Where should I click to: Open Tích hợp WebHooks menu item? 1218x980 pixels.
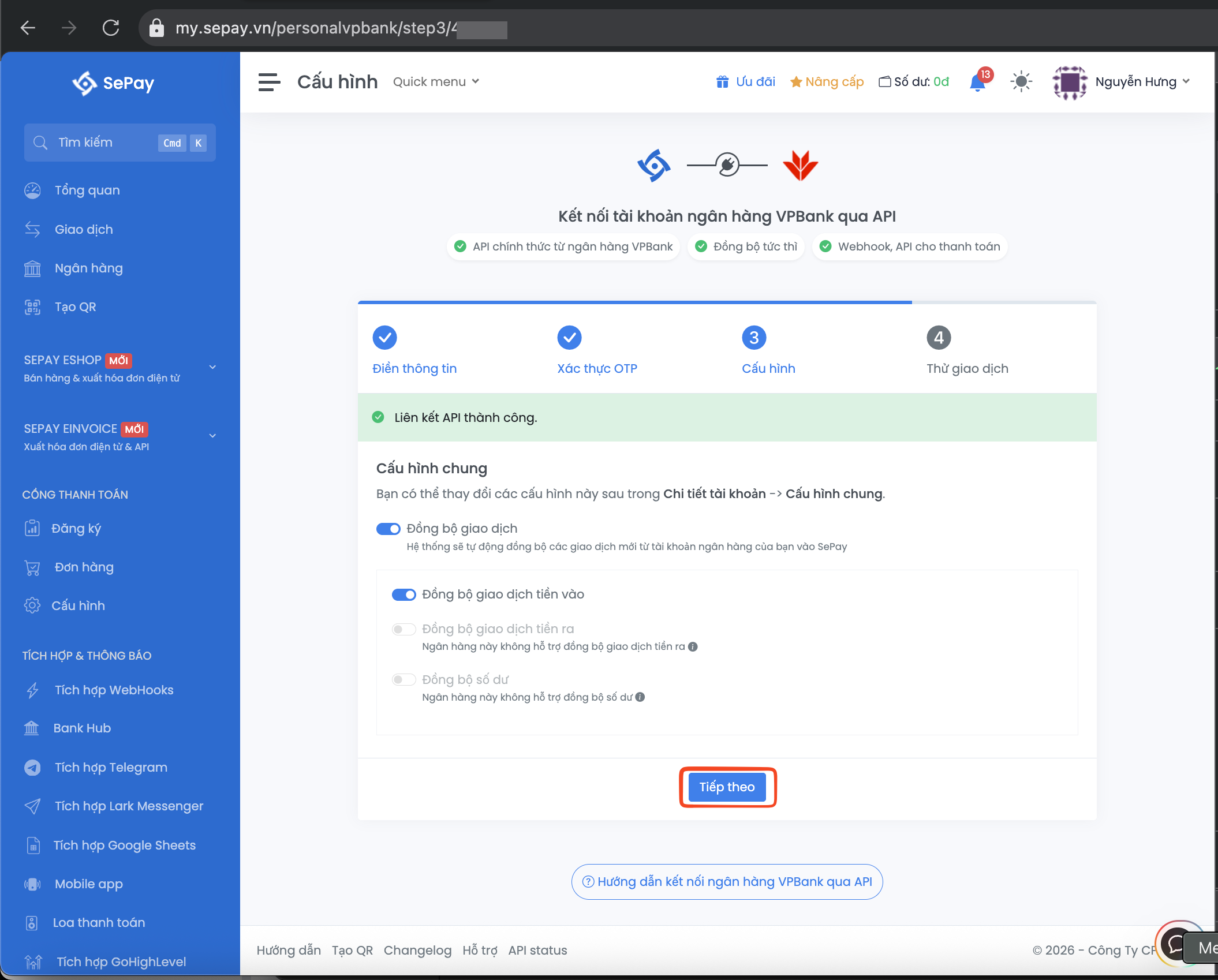tap(114, 690)
